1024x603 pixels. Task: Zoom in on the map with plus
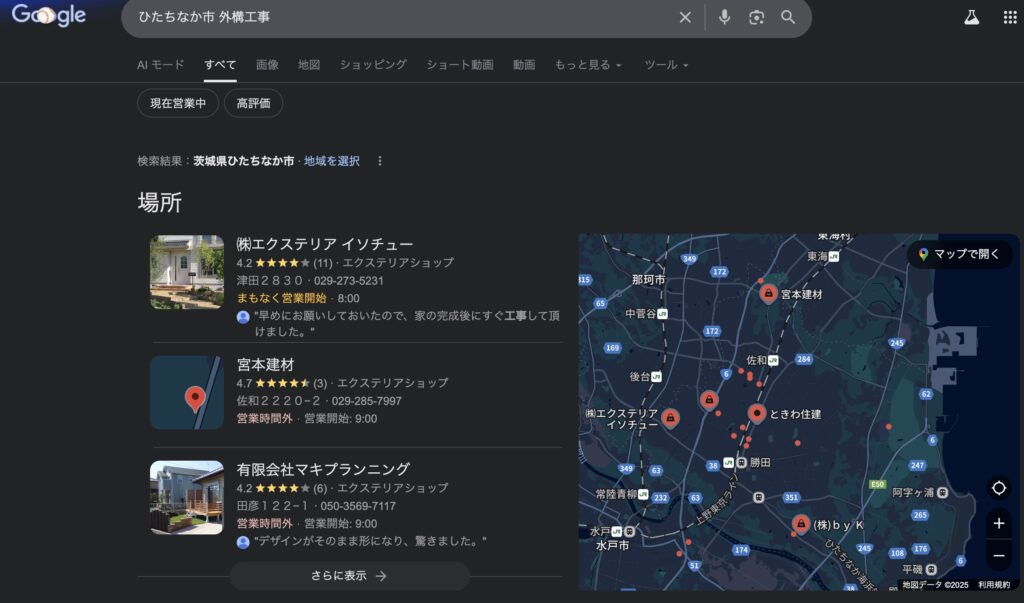click(999, 523)
